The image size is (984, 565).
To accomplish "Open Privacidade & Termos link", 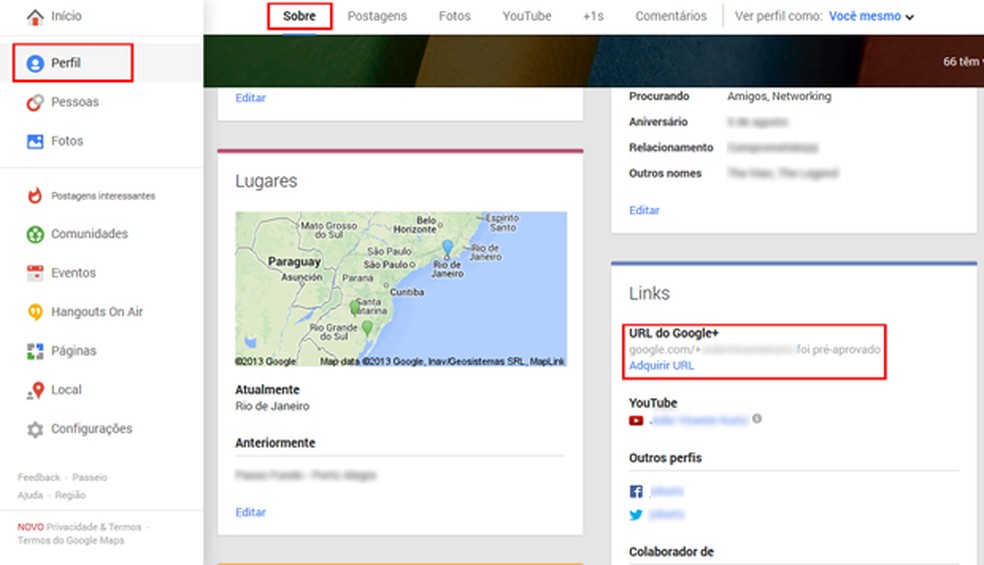I will (x=94, y=527).
